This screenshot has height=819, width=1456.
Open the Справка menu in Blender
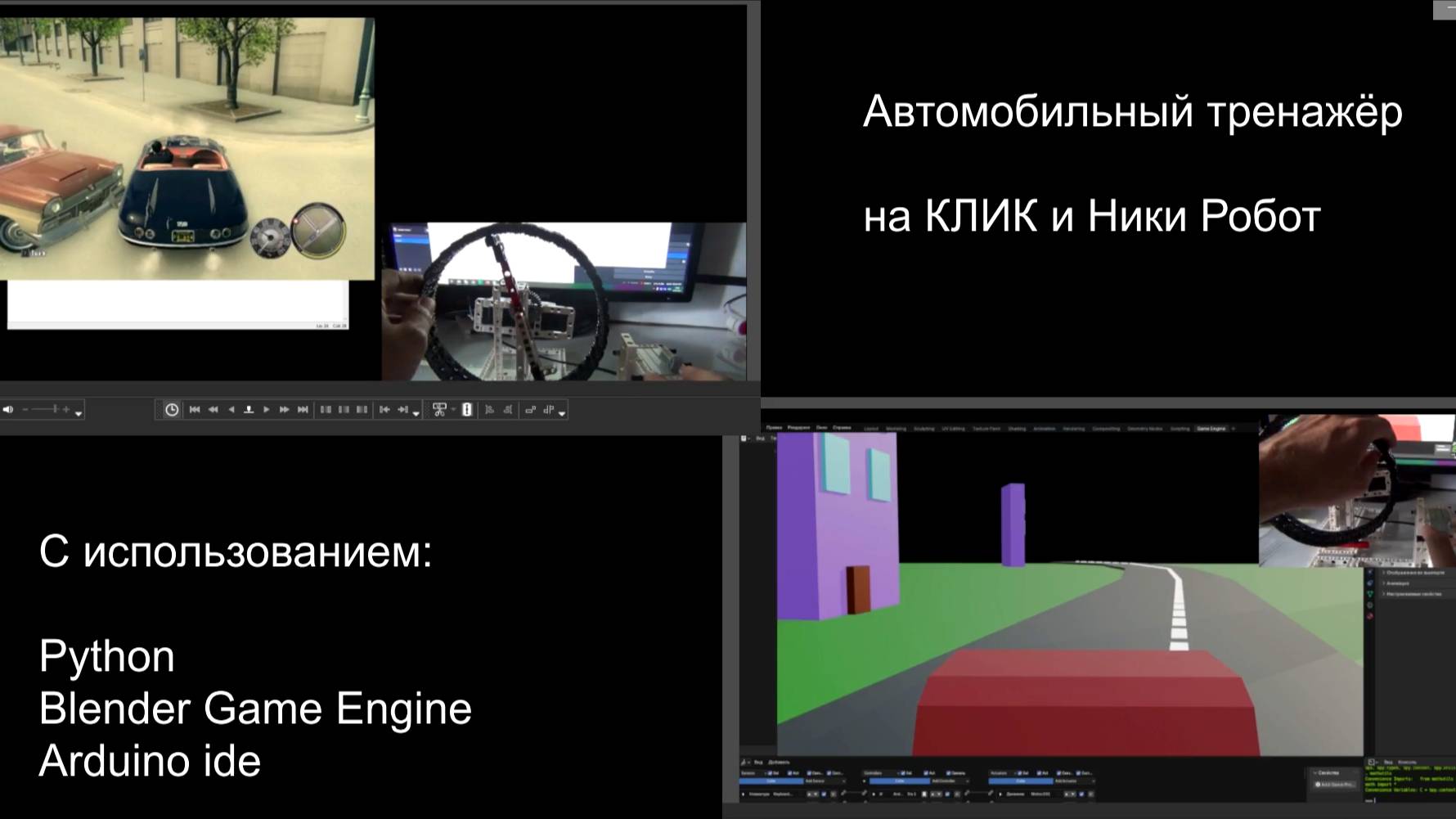coord(843,429)
